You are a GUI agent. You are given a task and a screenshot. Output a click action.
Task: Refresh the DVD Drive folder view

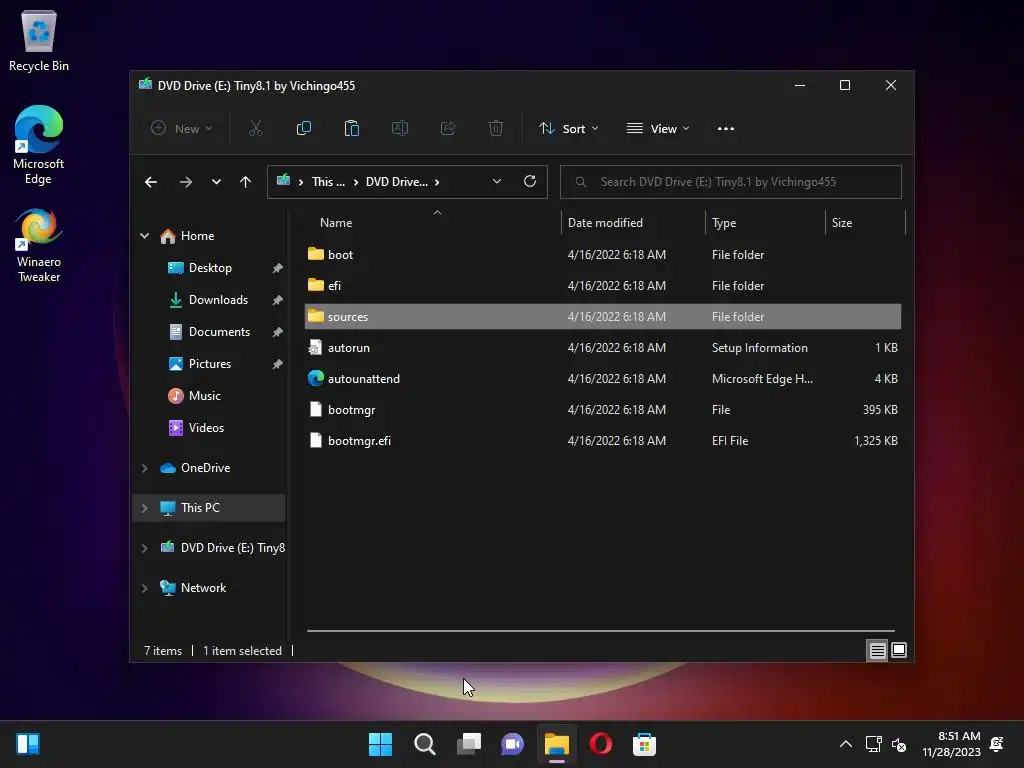click(530, 182)
